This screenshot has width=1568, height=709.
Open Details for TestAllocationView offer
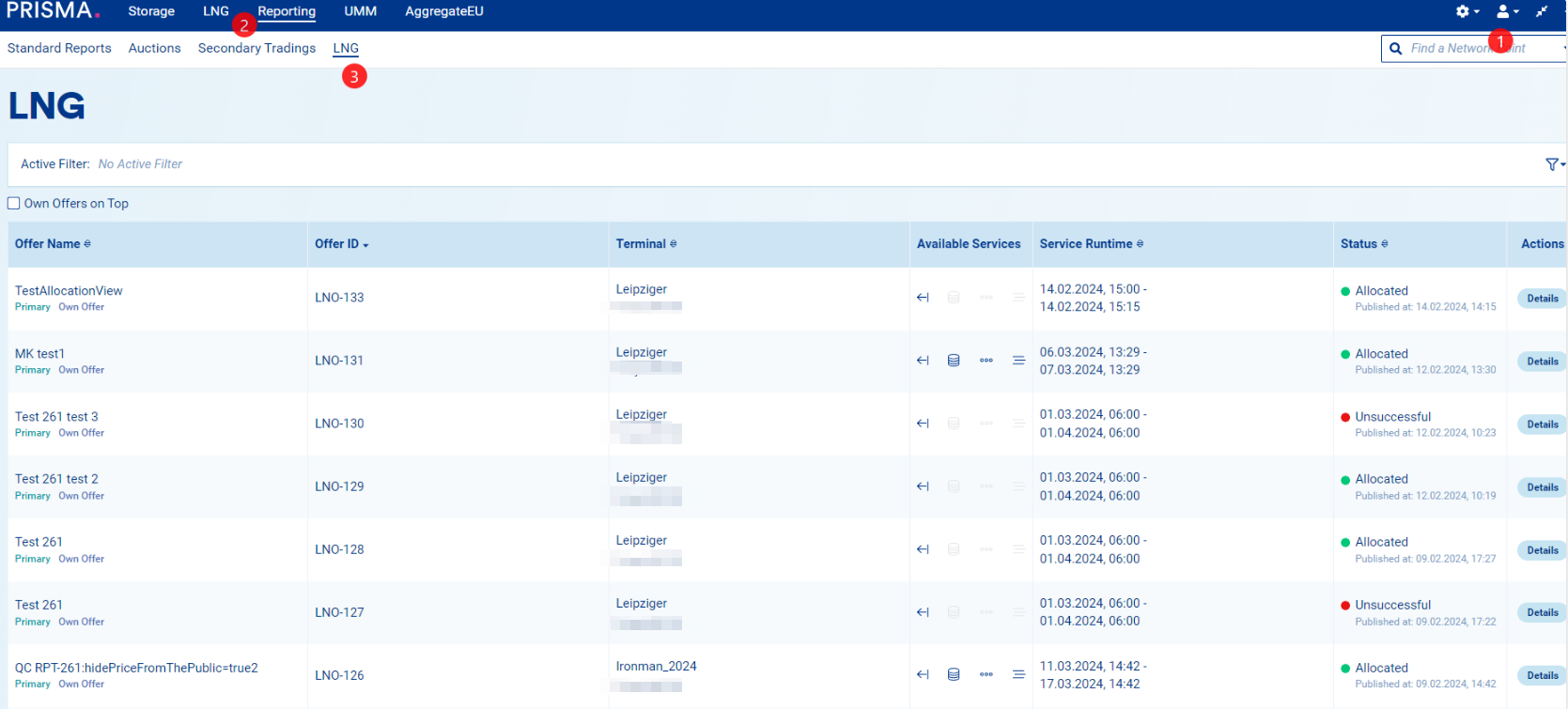(x=1542, y=299)
